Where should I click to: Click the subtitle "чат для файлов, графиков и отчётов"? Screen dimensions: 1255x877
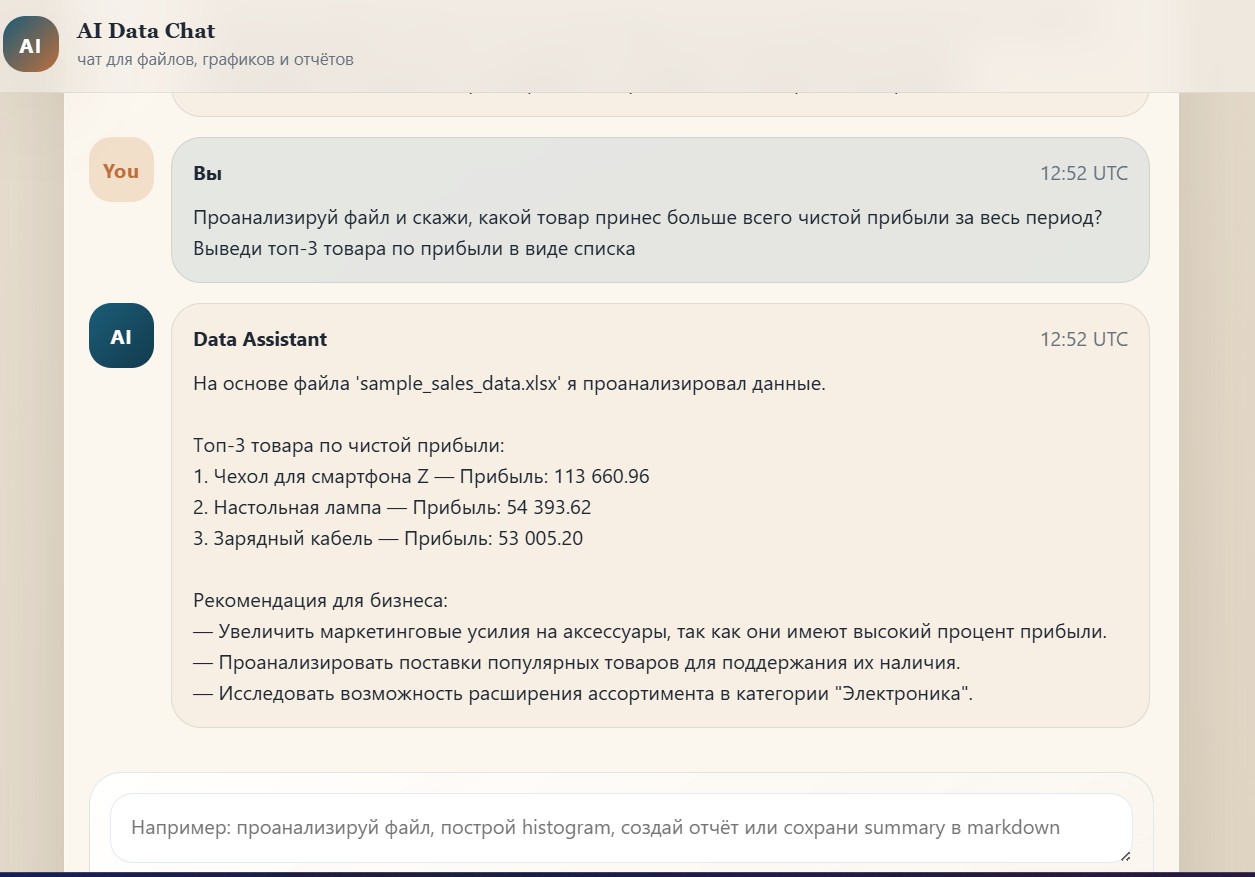215,60
